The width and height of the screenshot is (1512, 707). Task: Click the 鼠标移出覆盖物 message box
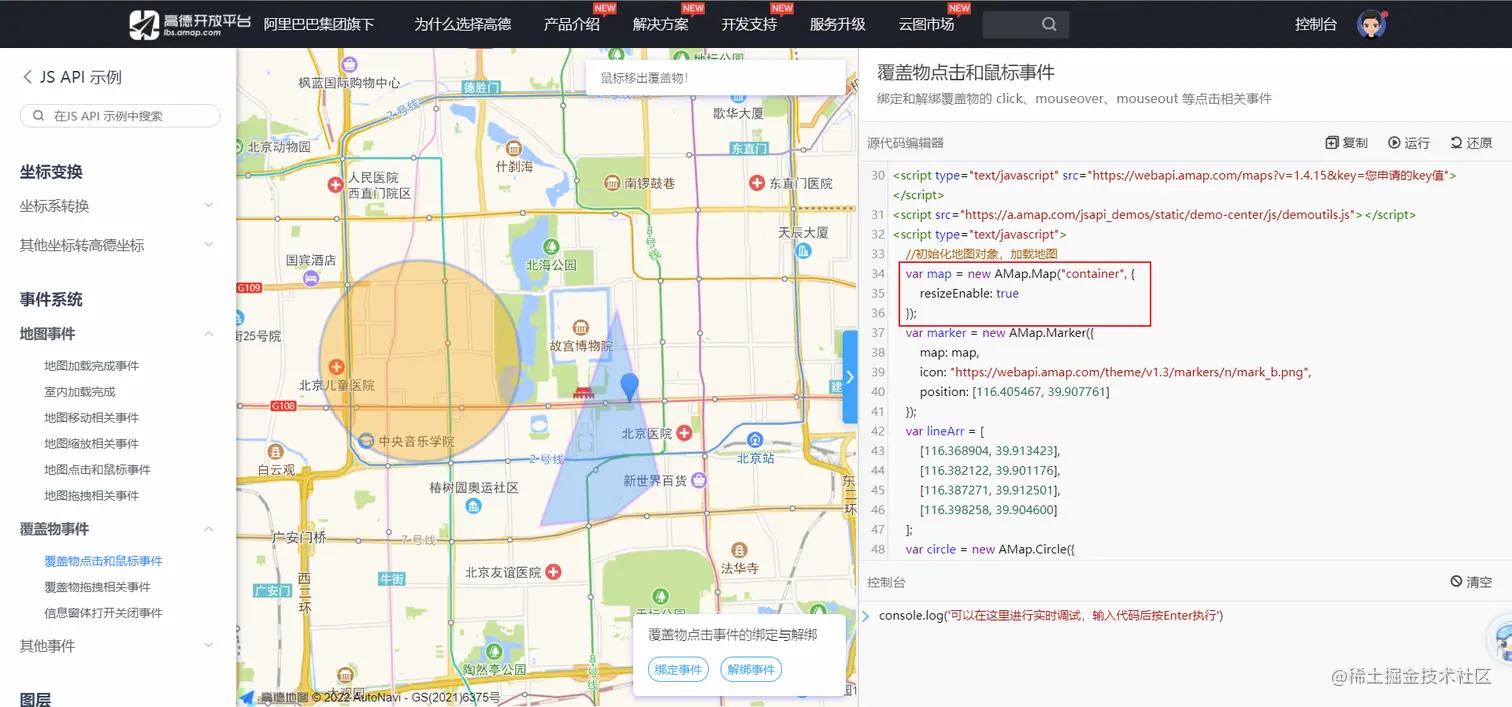[716, 78]
